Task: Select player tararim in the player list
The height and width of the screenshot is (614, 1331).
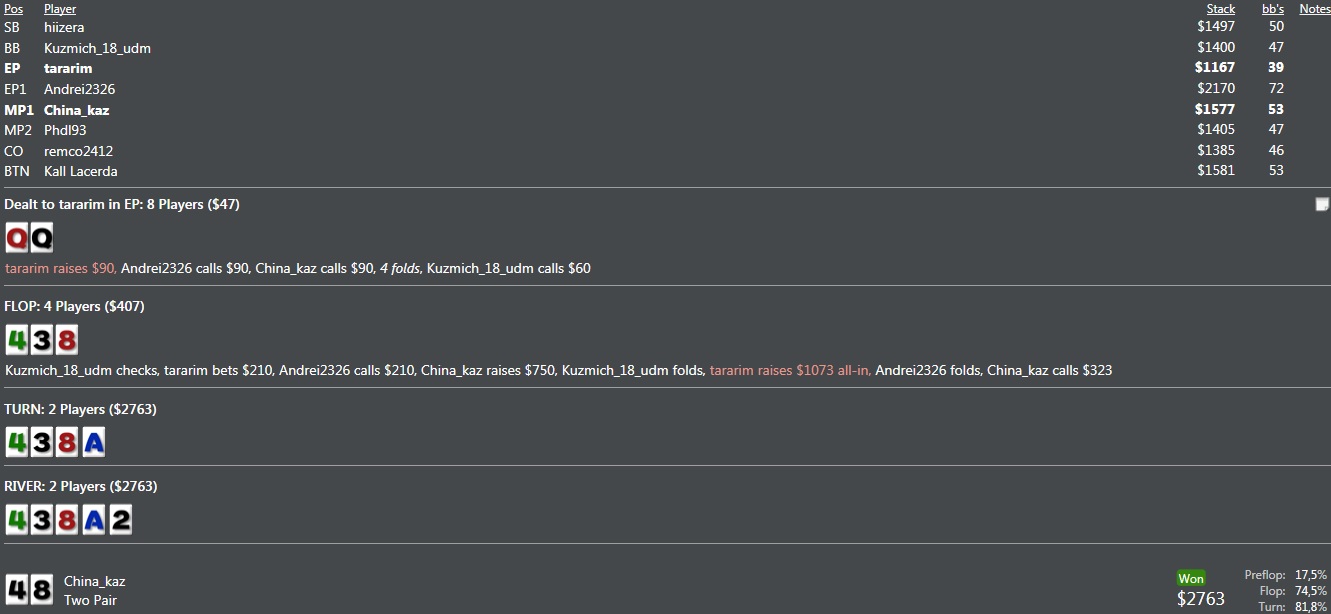Action: click(68, 69)
